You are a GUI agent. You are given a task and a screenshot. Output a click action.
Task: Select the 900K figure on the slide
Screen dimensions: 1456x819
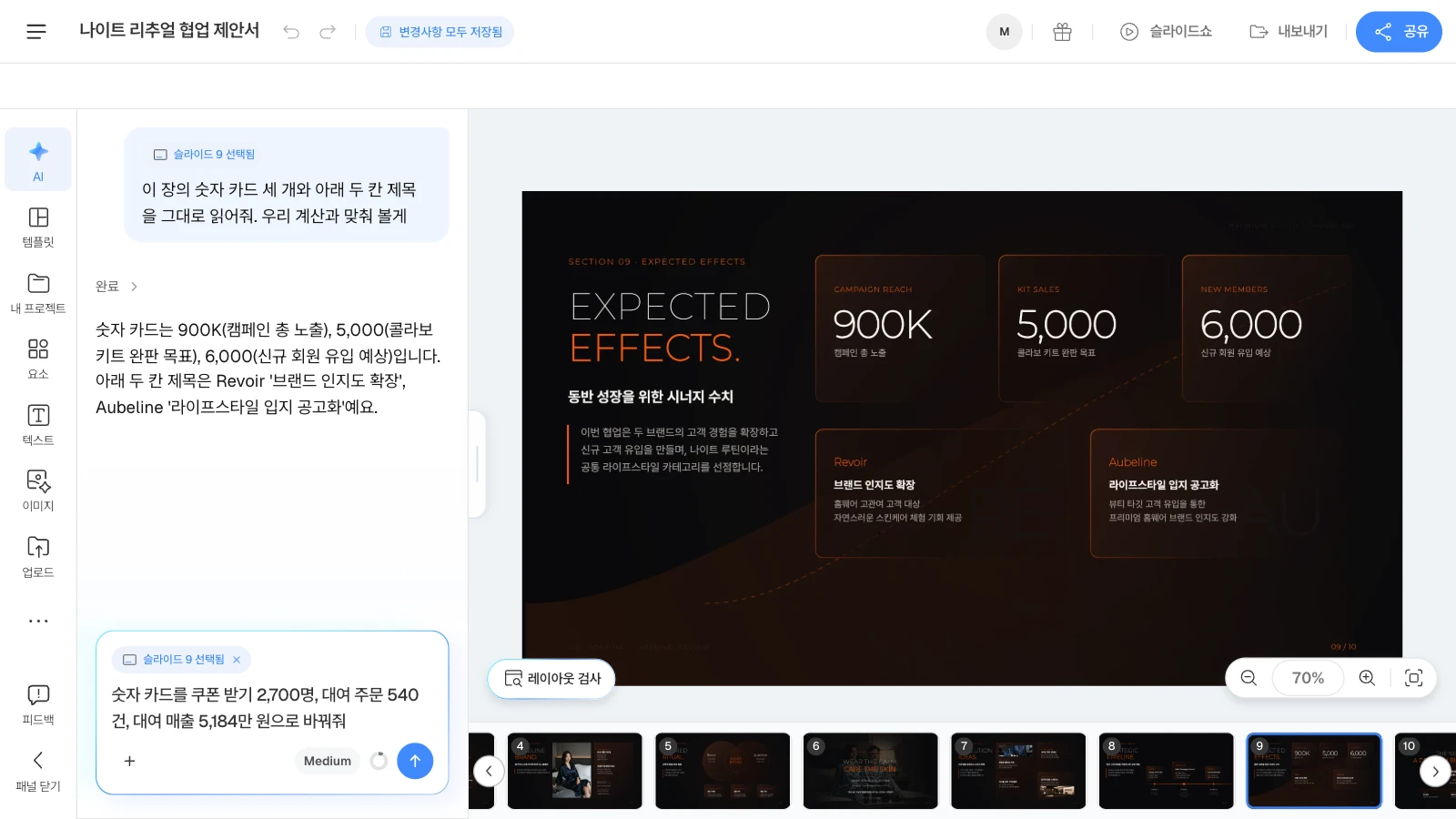point(883,325)
